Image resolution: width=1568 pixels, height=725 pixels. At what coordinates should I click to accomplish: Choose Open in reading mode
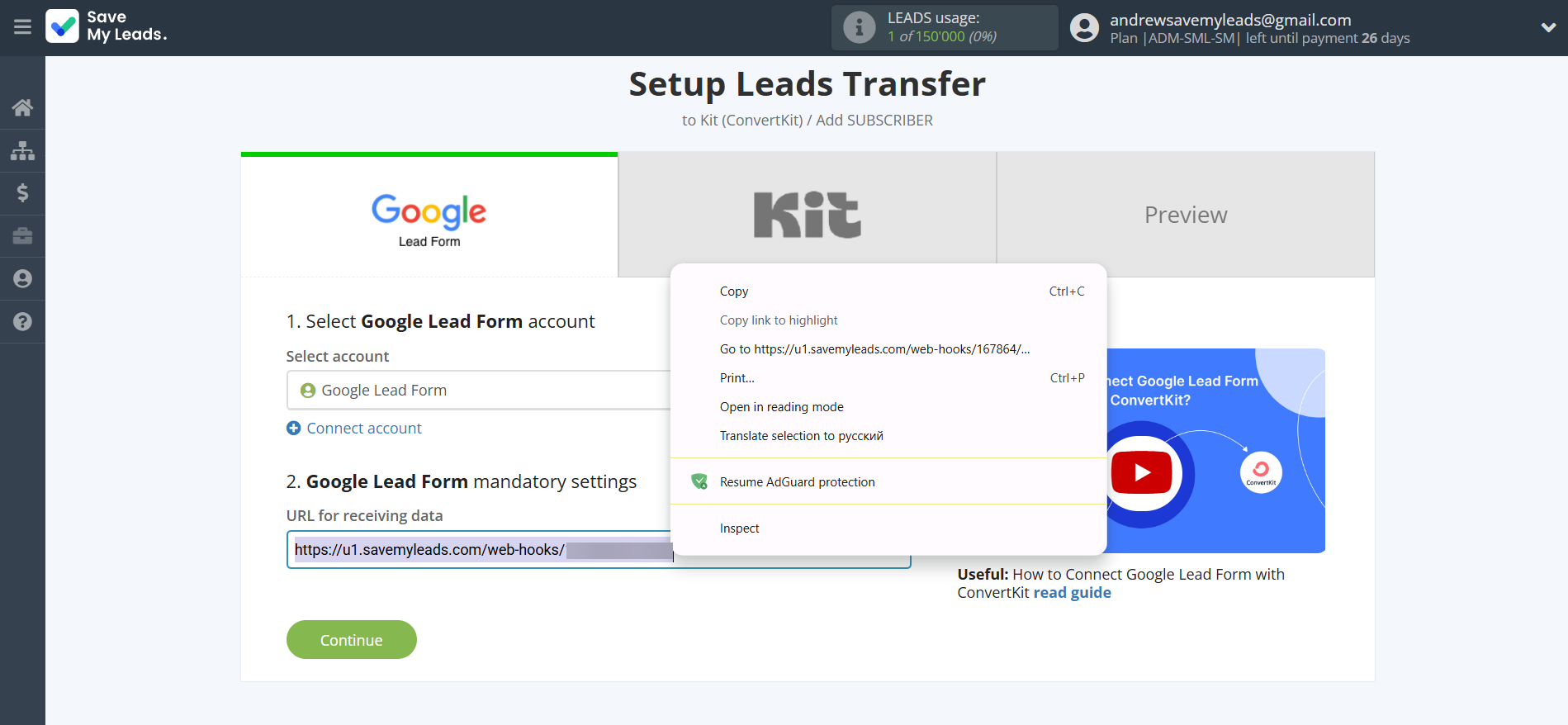point(888,407)
